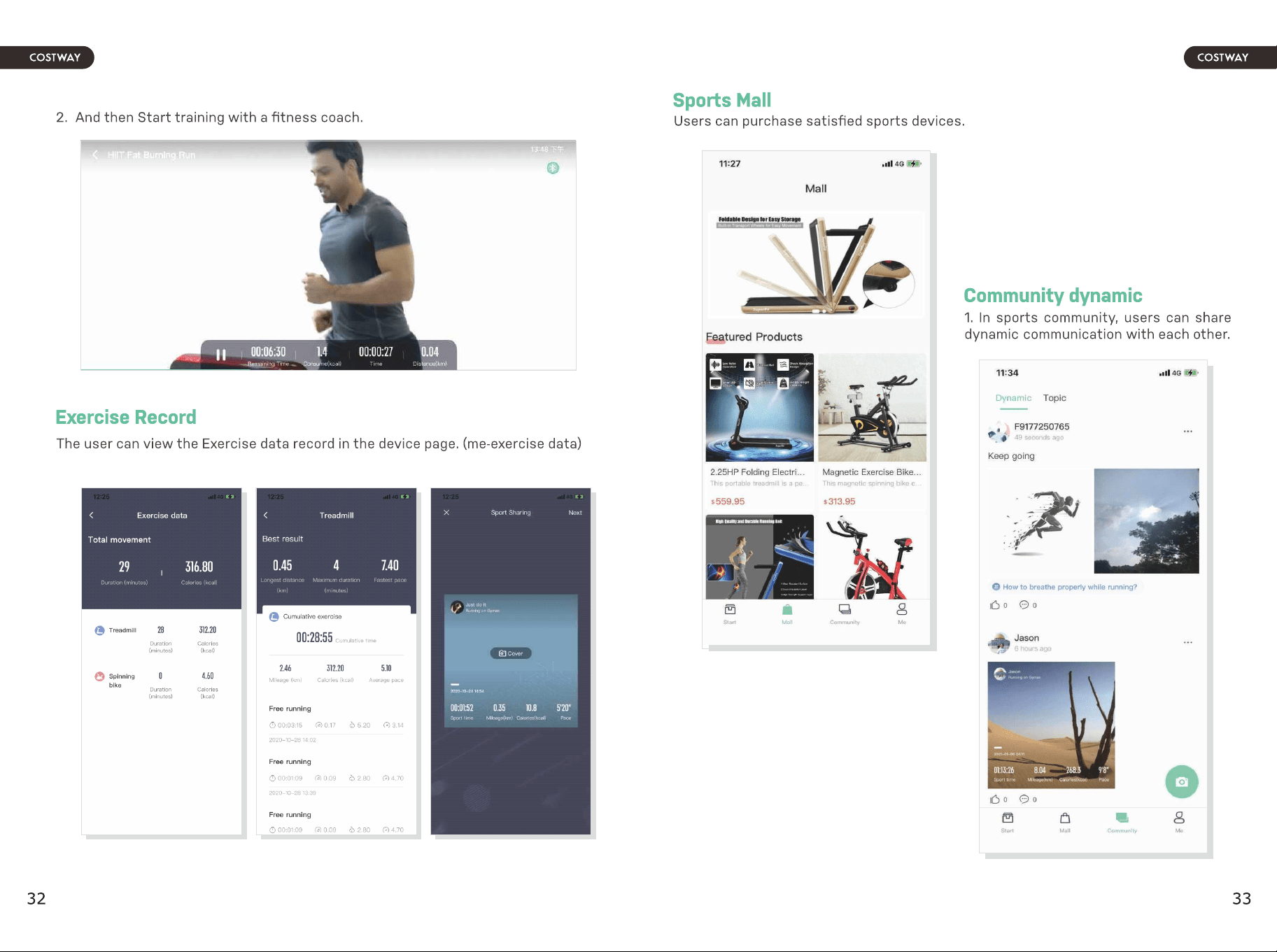1277x952 pixels.
Task: Pause the HIIT Fat Burning Run workout
Action: click(x=220, y=355)
